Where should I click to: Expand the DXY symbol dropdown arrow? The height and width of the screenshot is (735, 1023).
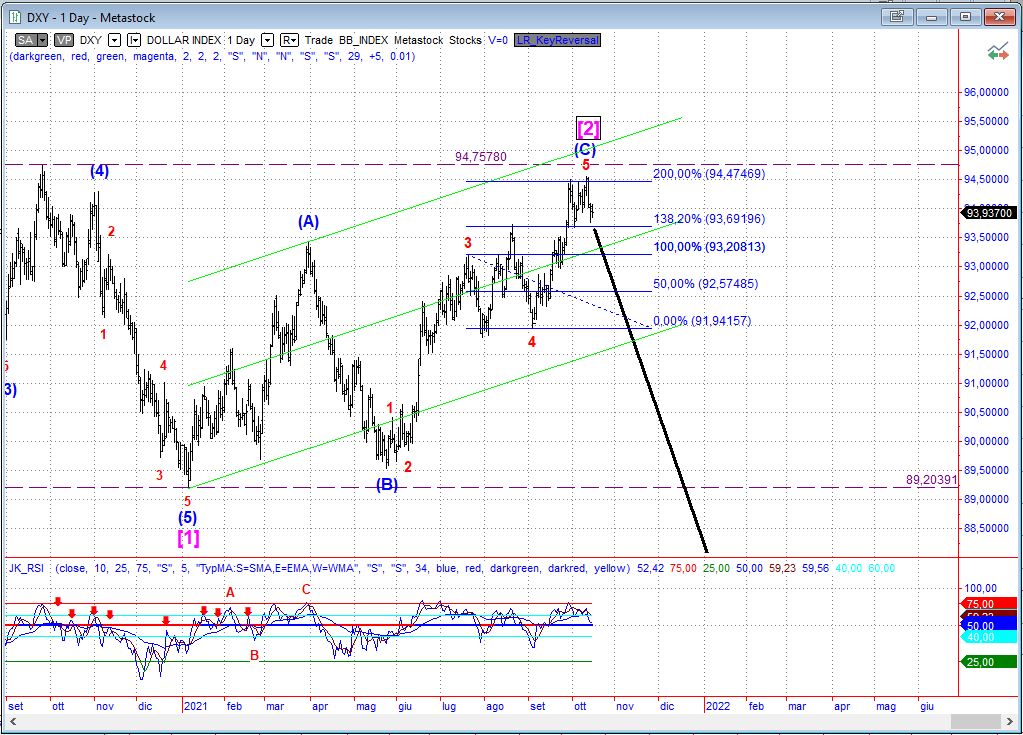coord(115,40)
